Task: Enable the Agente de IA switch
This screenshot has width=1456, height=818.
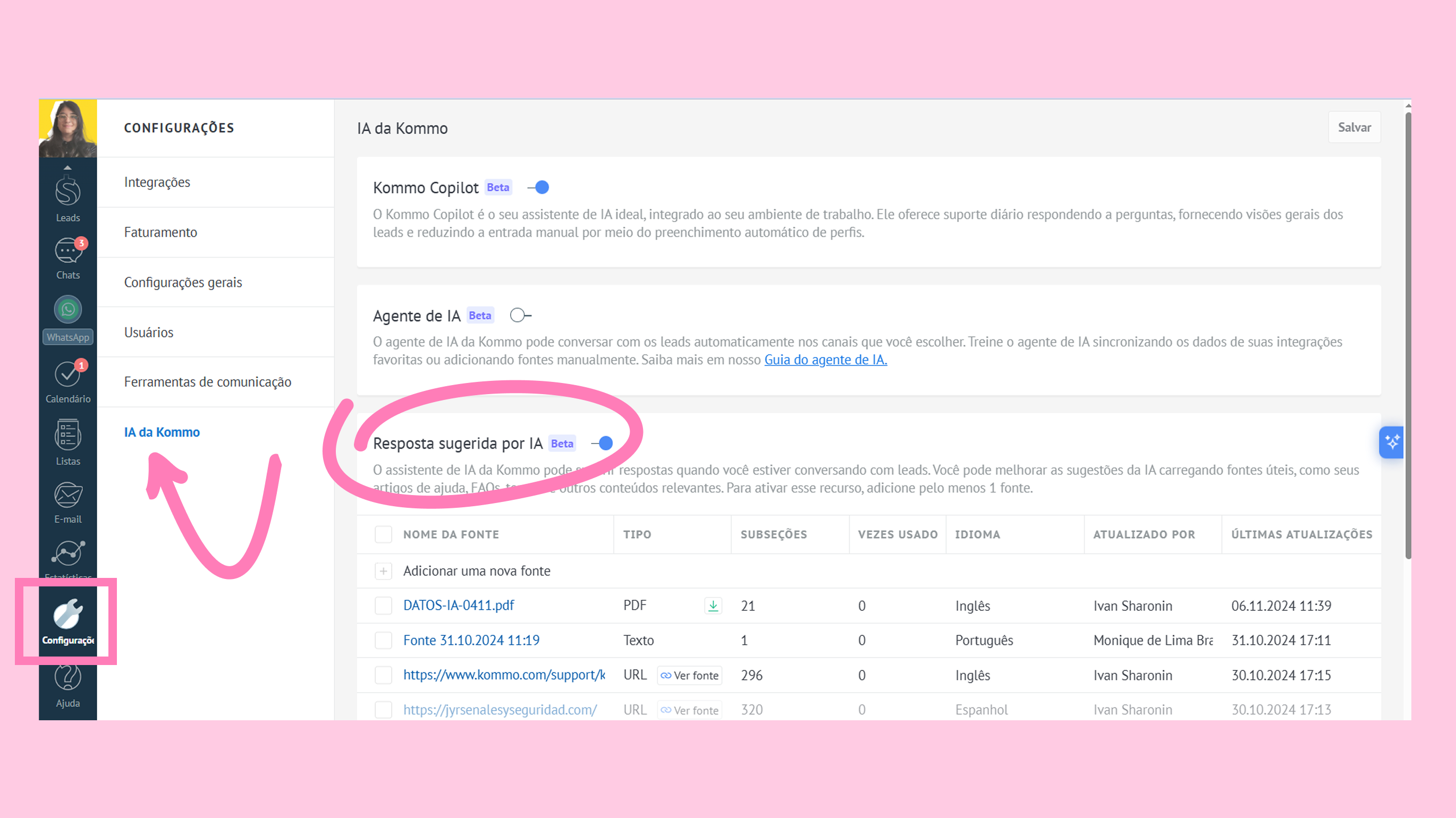Action: point(521,315)
